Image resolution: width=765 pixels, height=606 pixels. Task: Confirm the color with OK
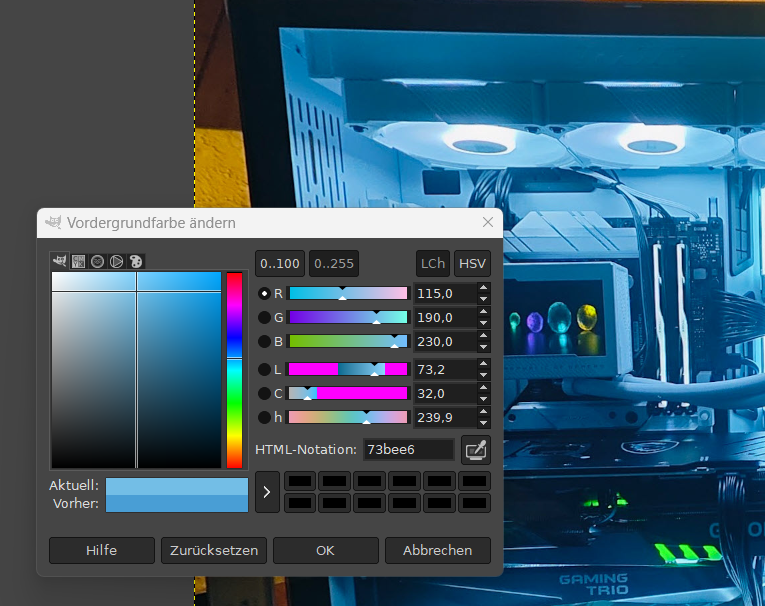pyautogui.click(x=325, y=550)
